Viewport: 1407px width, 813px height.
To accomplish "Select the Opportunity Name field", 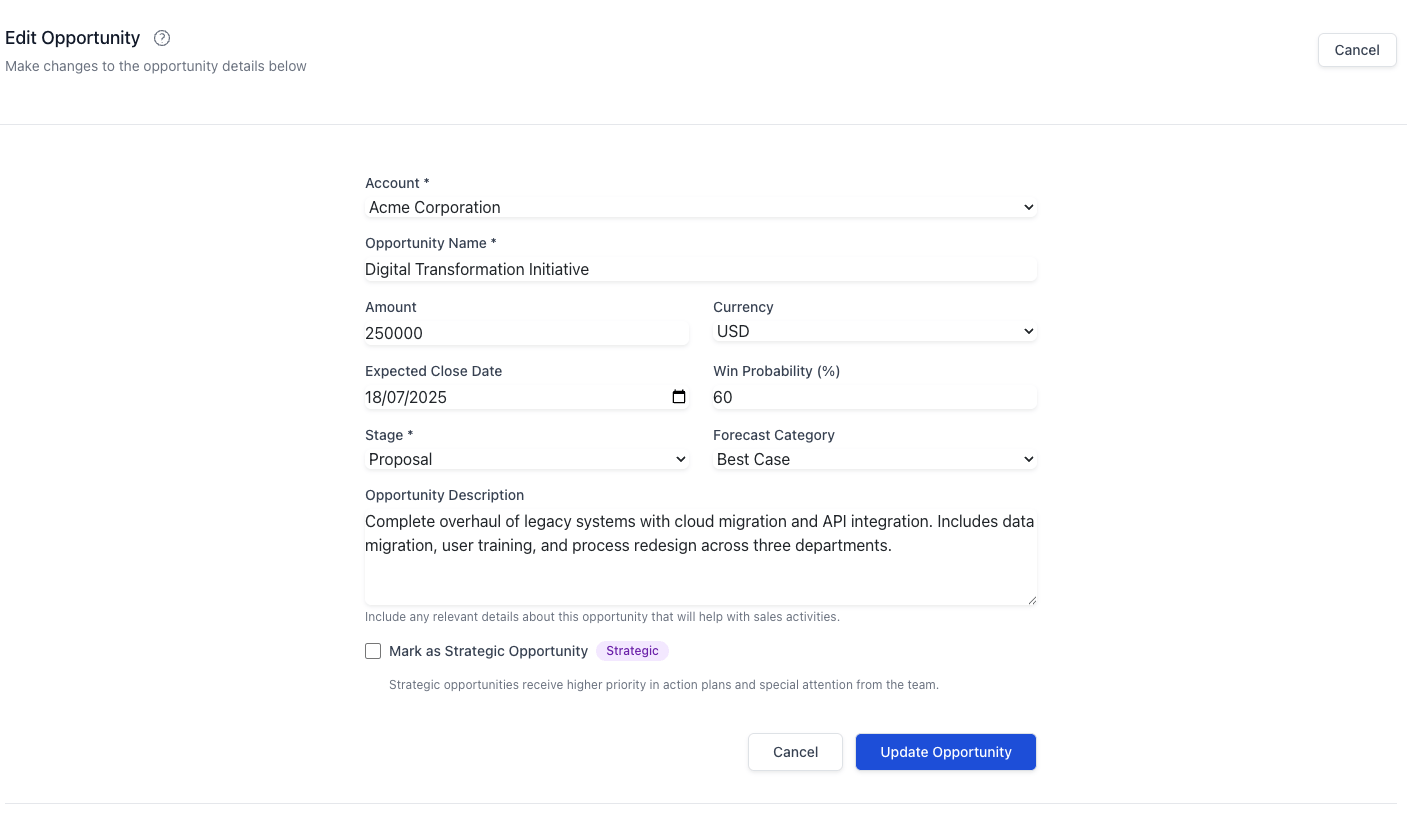I will pos(700,269).
